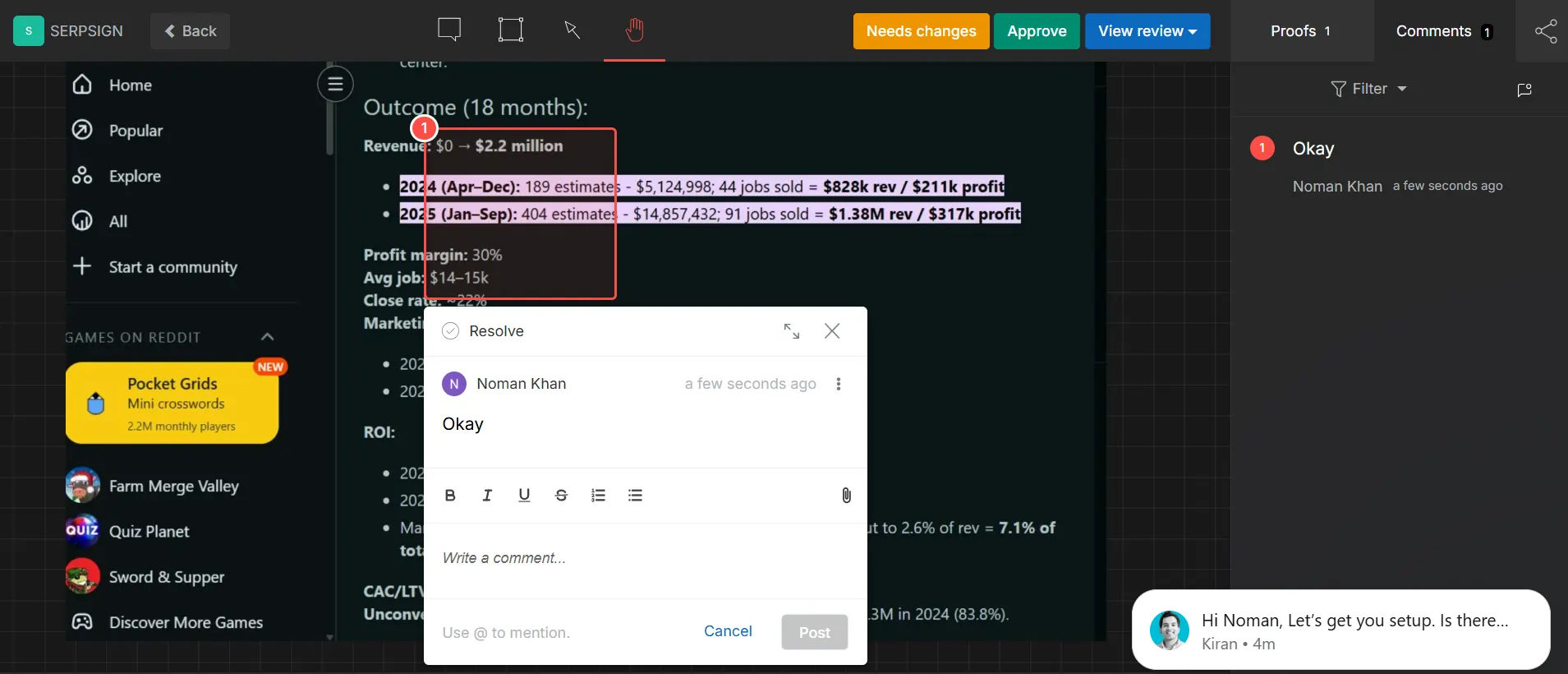1568x674 pixels.
Task: Select the rectangle region comment tool
Action: coord(511,30)
